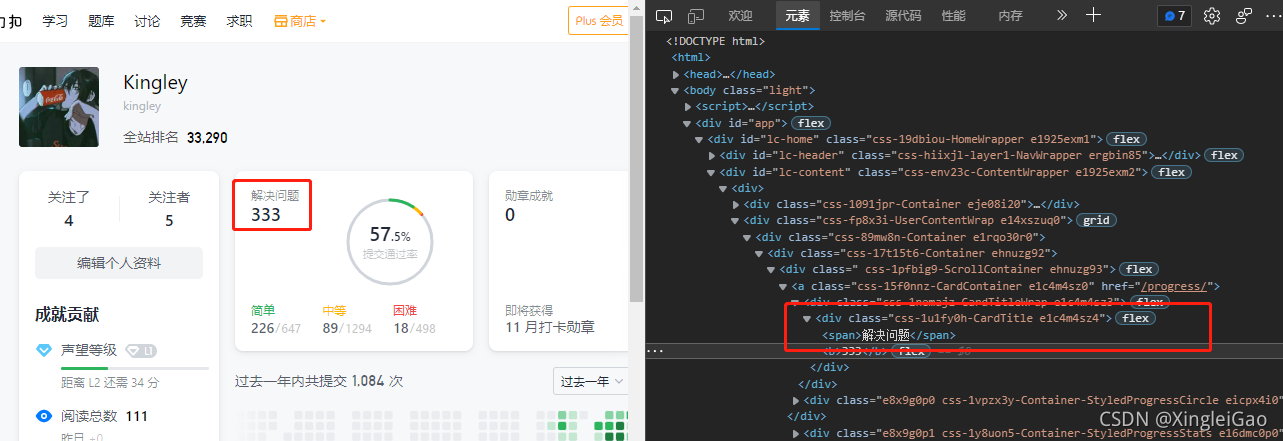This screenshot has height=441, width=1283.
Task: Toggle grid badge on UserContentWrap
Action: pos(1097,220)
